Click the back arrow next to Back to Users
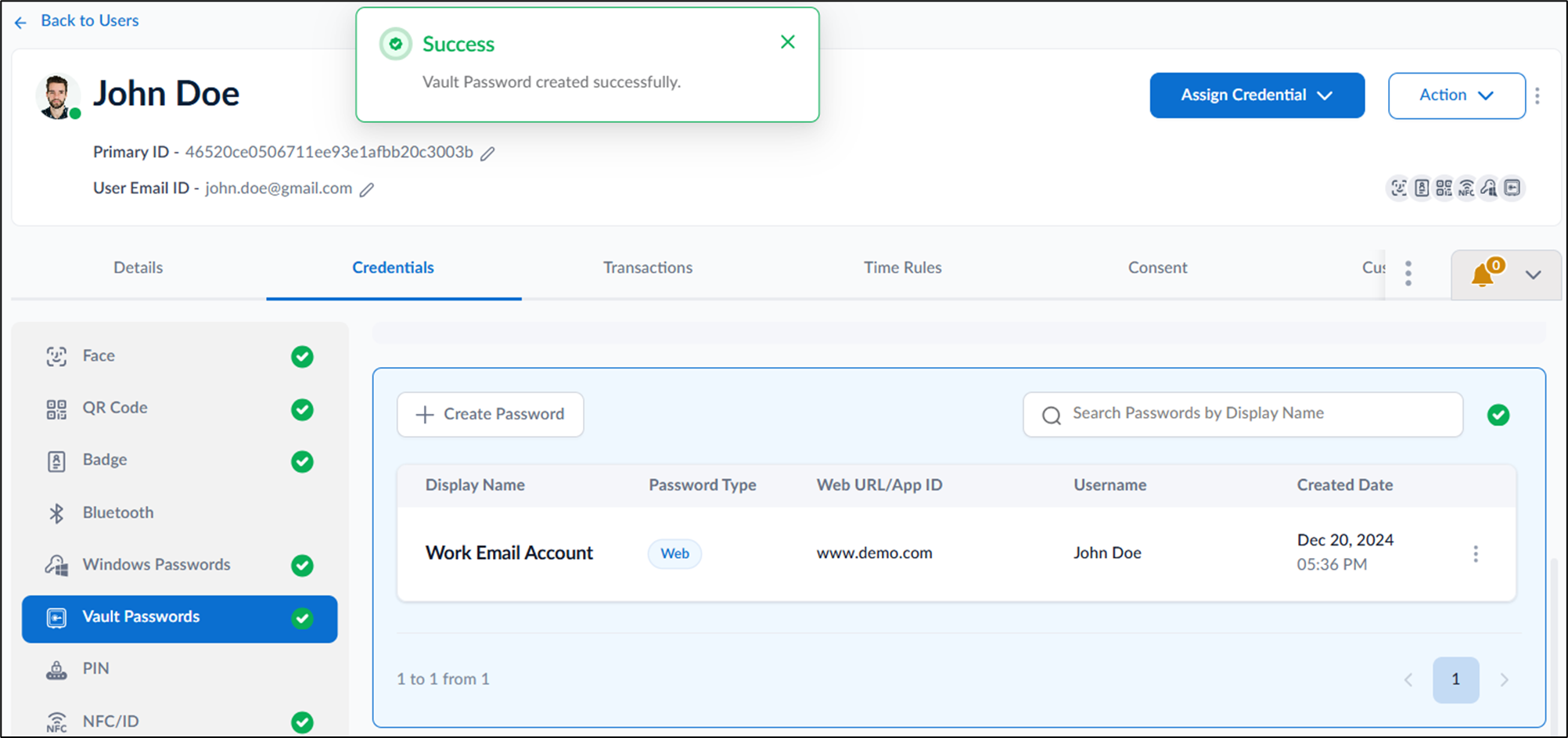The image size is (1568, 738). click(x=20, y=22)
